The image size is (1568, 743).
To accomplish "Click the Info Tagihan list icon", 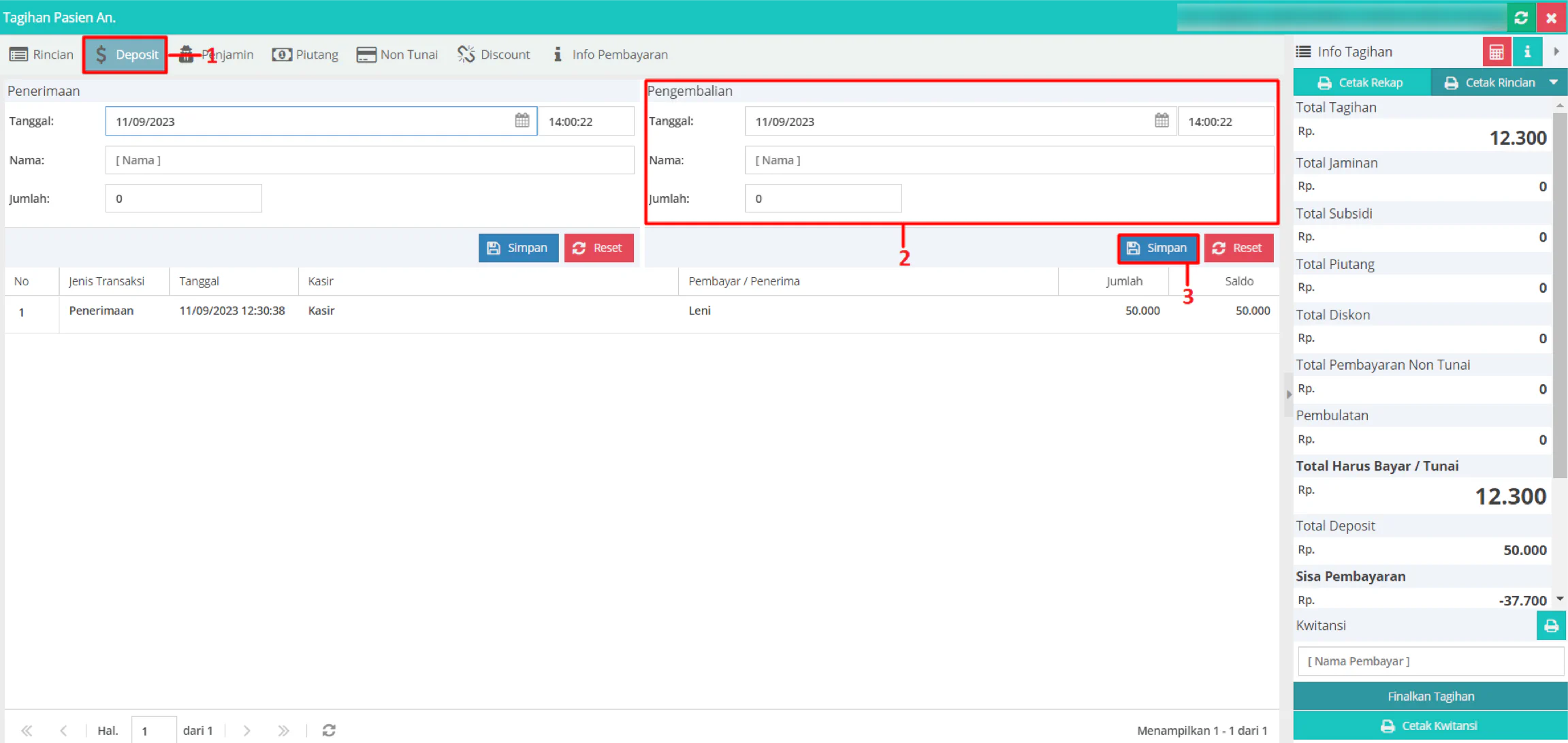I will point(1303,52).
